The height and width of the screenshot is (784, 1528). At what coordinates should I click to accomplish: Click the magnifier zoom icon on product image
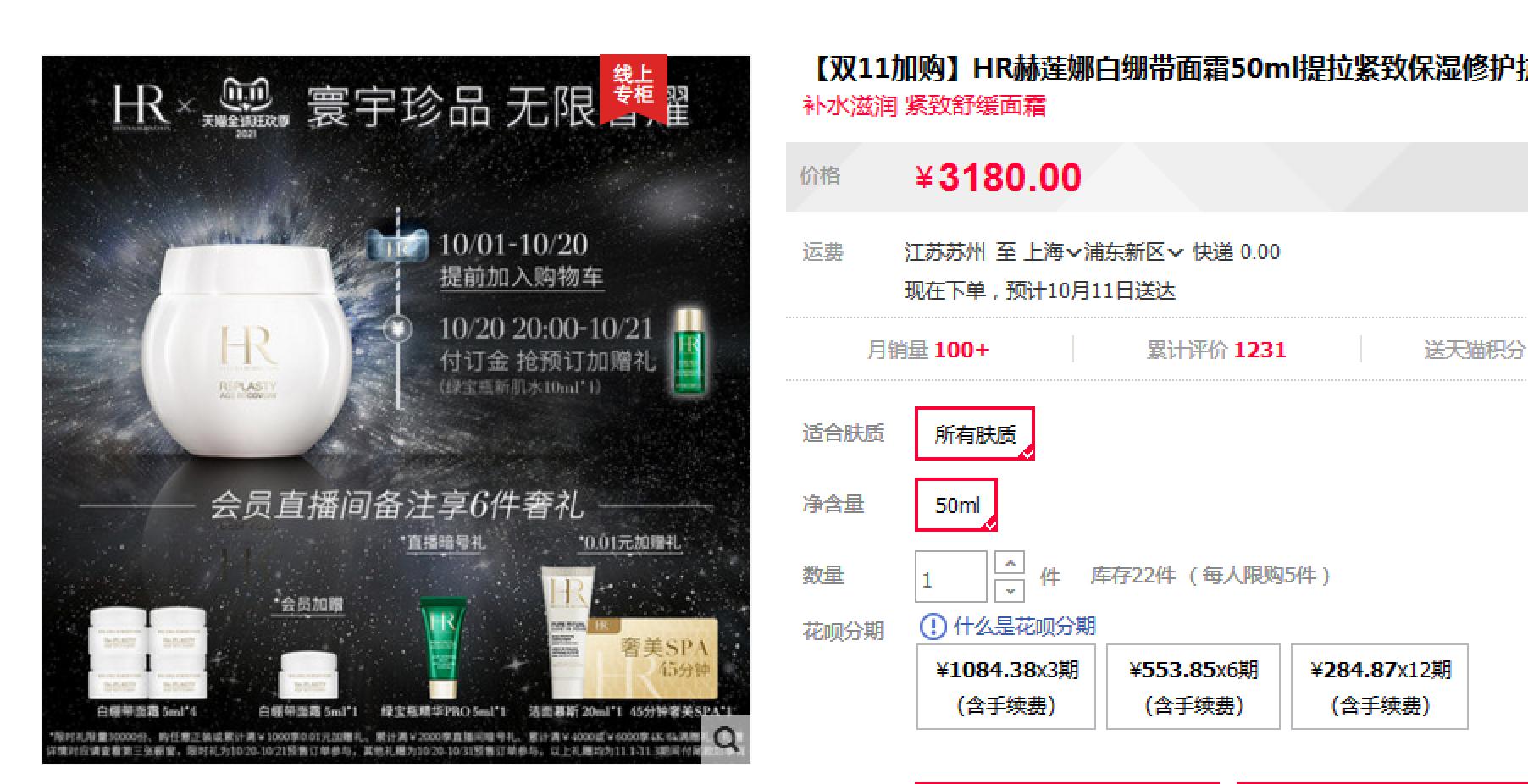(726, 739)
